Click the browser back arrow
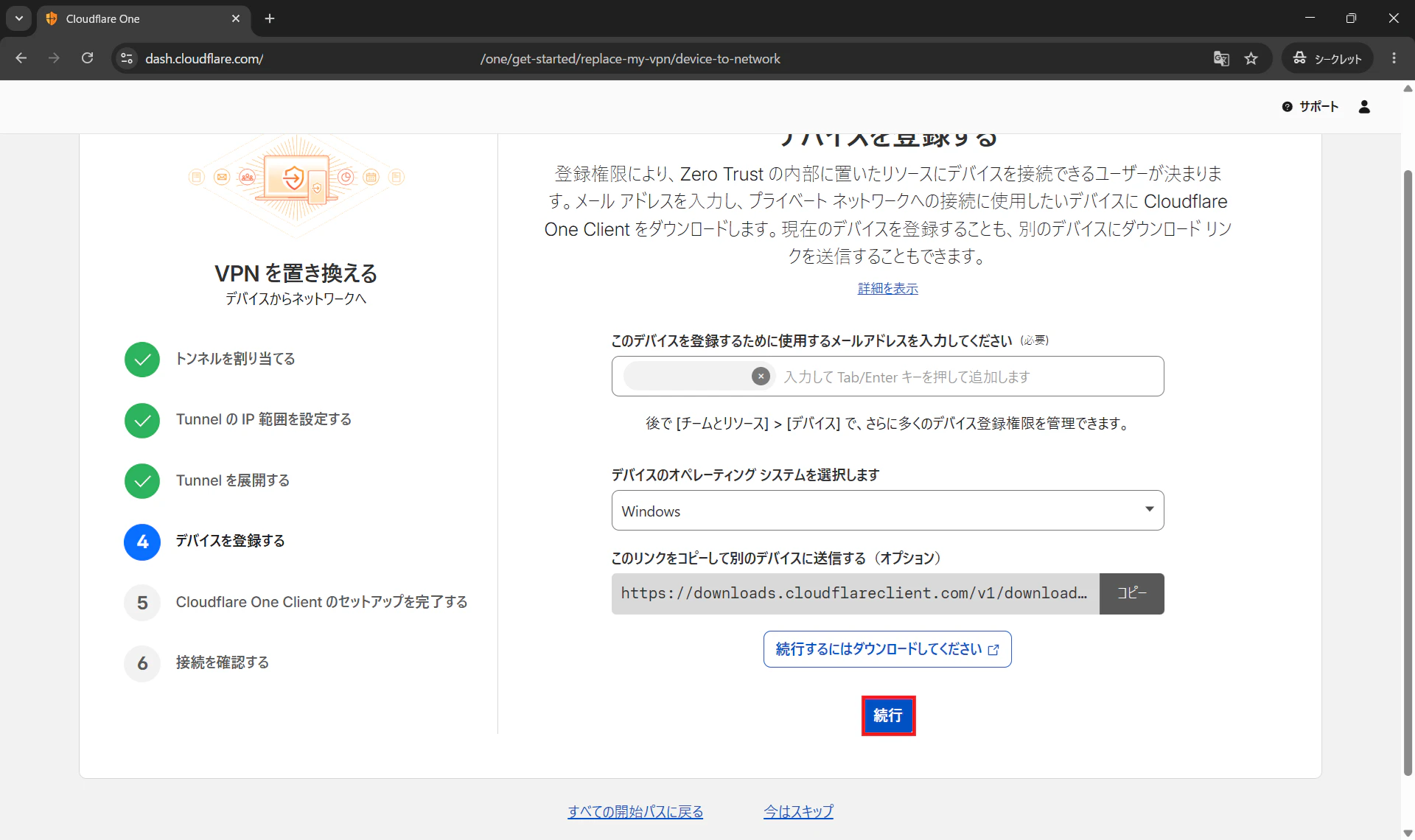 pos(21,58)
